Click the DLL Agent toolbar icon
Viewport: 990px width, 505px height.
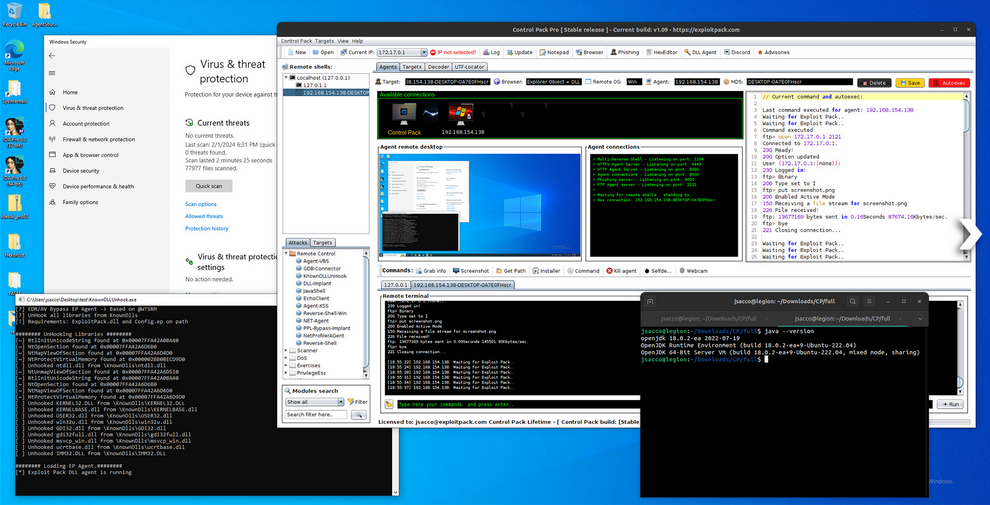coord(700,52)
